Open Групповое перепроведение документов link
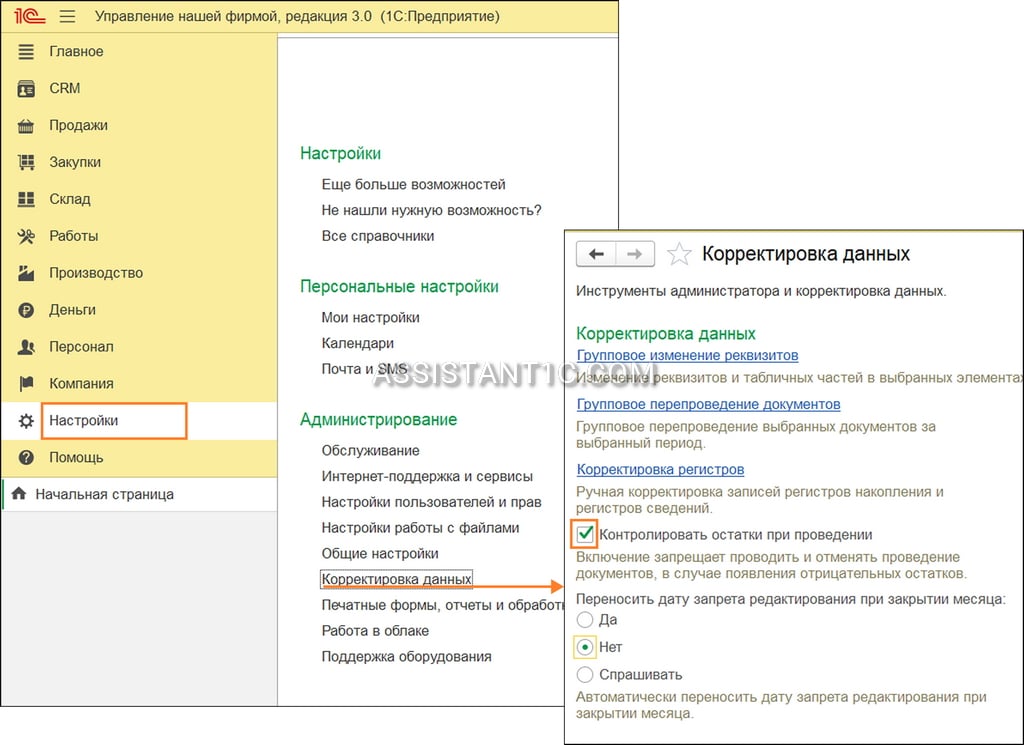1024x745 pixels. (708, 405)
